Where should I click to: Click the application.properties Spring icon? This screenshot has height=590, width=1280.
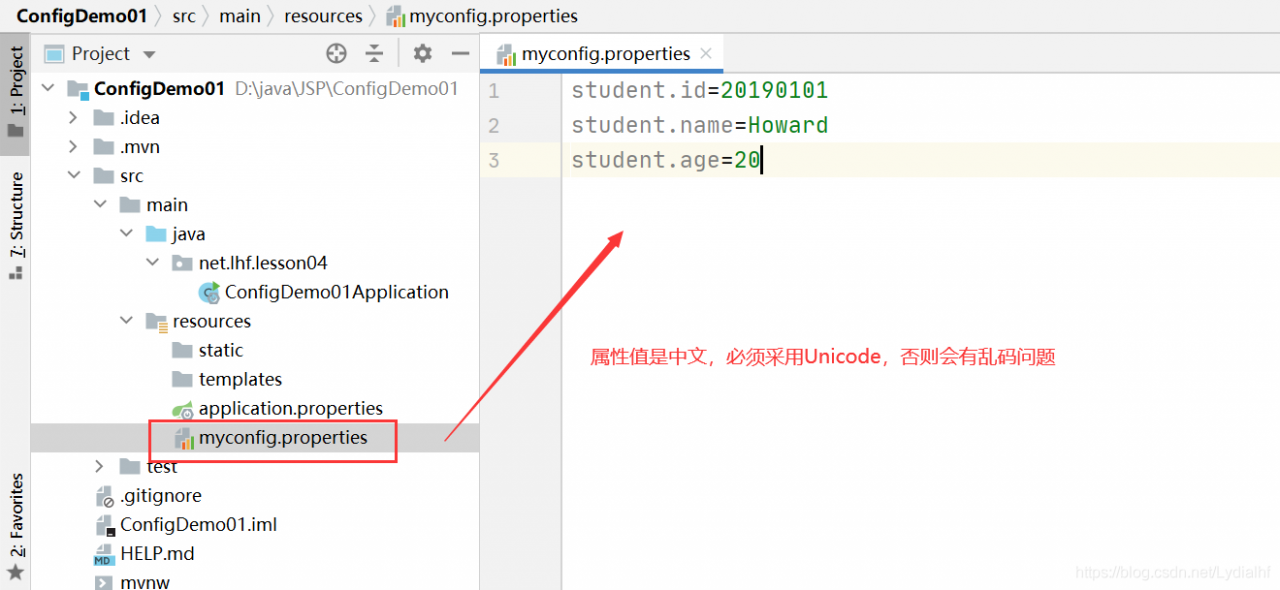click(x=182, y=409)
